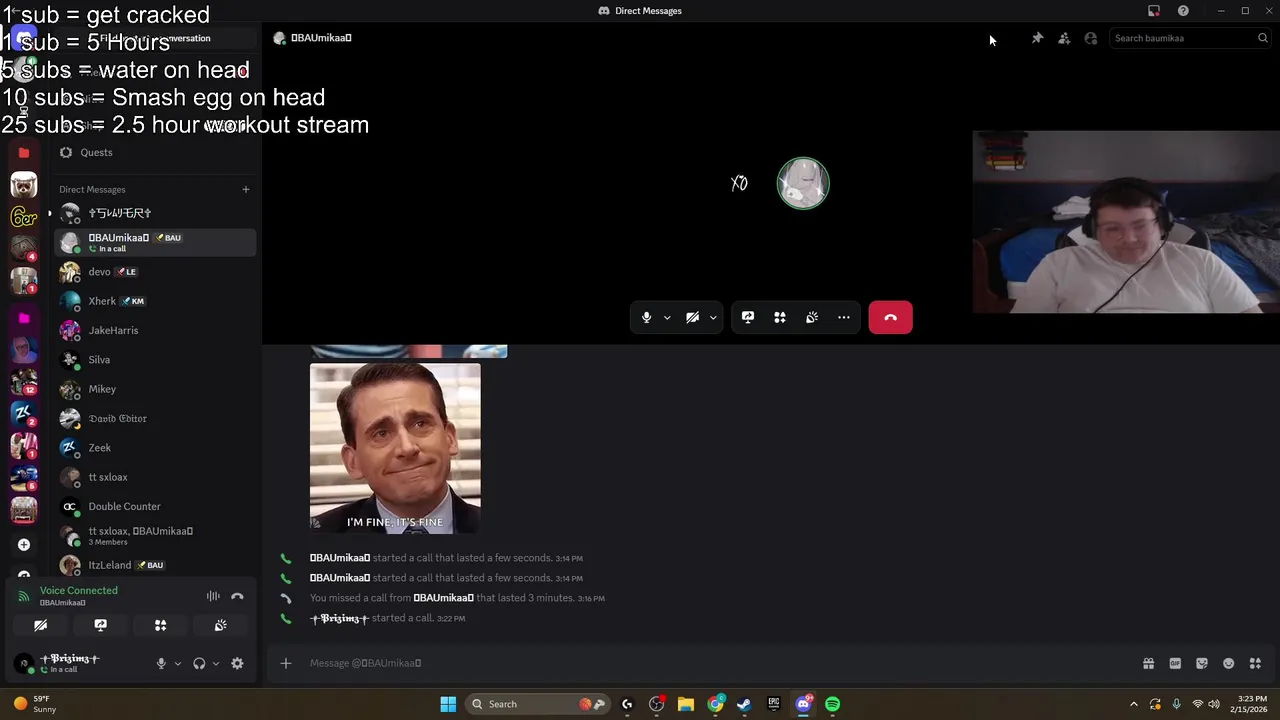Open microphone options arrow in call controls

coord(667,317)
